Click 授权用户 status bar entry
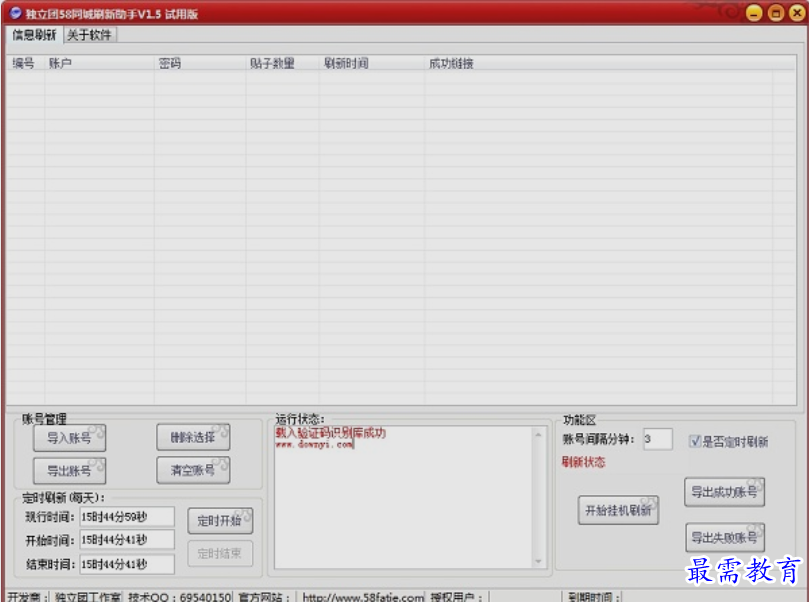Screen dimensions: 809x602 [x=456, y=597]
